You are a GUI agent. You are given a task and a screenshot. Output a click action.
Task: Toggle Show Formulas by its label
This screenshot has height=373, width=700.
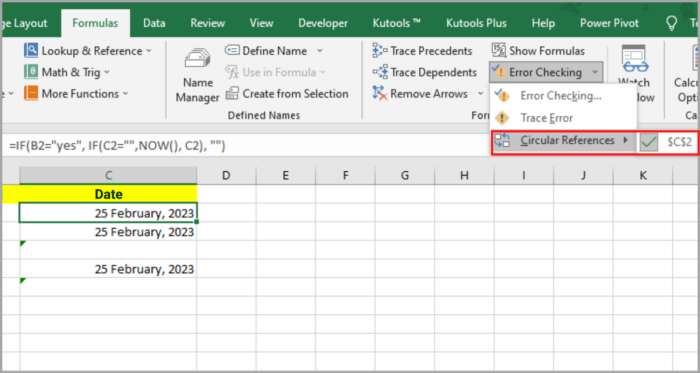(x=547, y=51)
